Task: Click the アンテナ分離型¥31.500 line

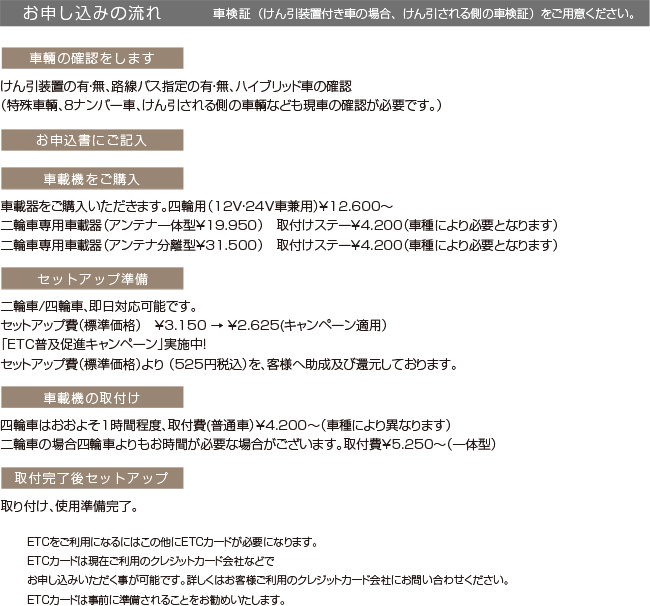Action: [279, 245]
